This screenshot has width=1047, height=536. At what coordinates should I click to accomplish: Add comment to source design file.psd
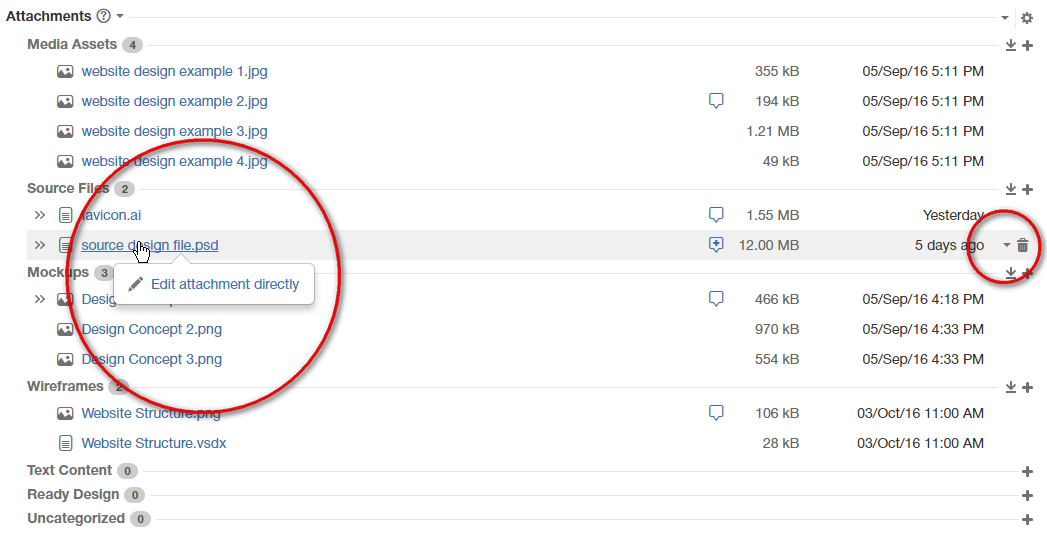click(x=716, y=245)
